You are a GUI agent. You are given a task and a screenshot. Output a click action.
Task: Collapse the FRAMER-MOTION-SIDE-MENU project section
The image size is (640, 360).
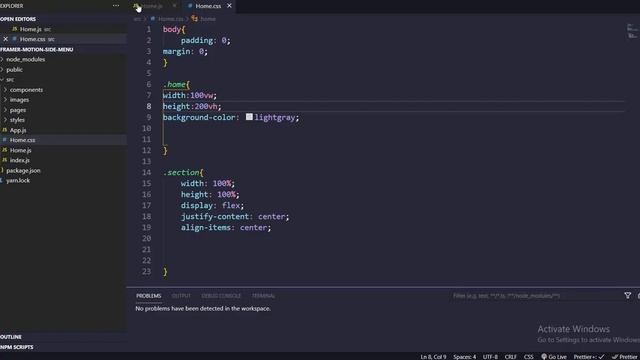pos(37,49)
